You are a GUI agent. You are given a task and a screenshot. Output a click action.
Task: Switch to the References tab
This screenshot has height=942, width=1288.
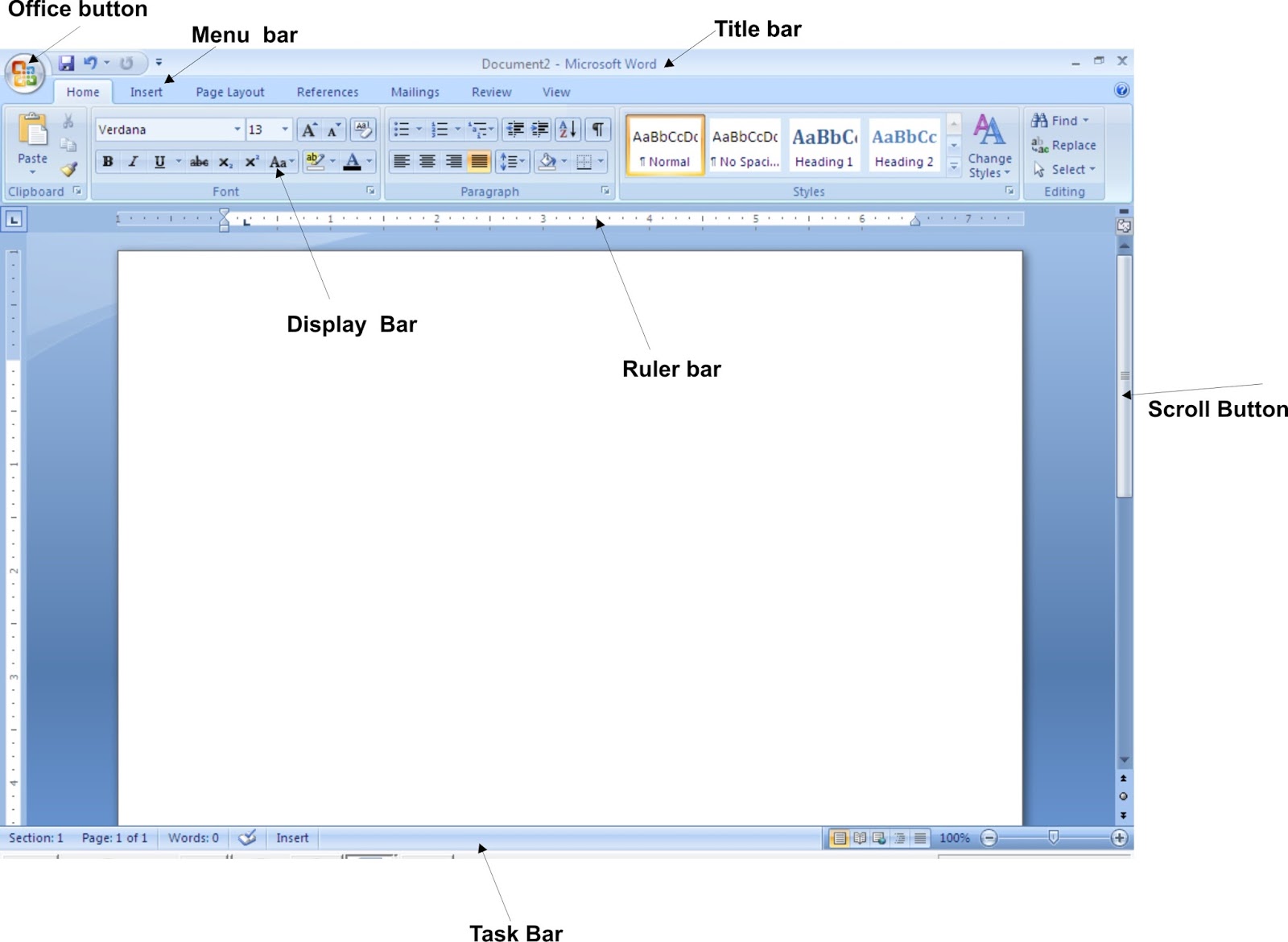[x=328, y=92]
